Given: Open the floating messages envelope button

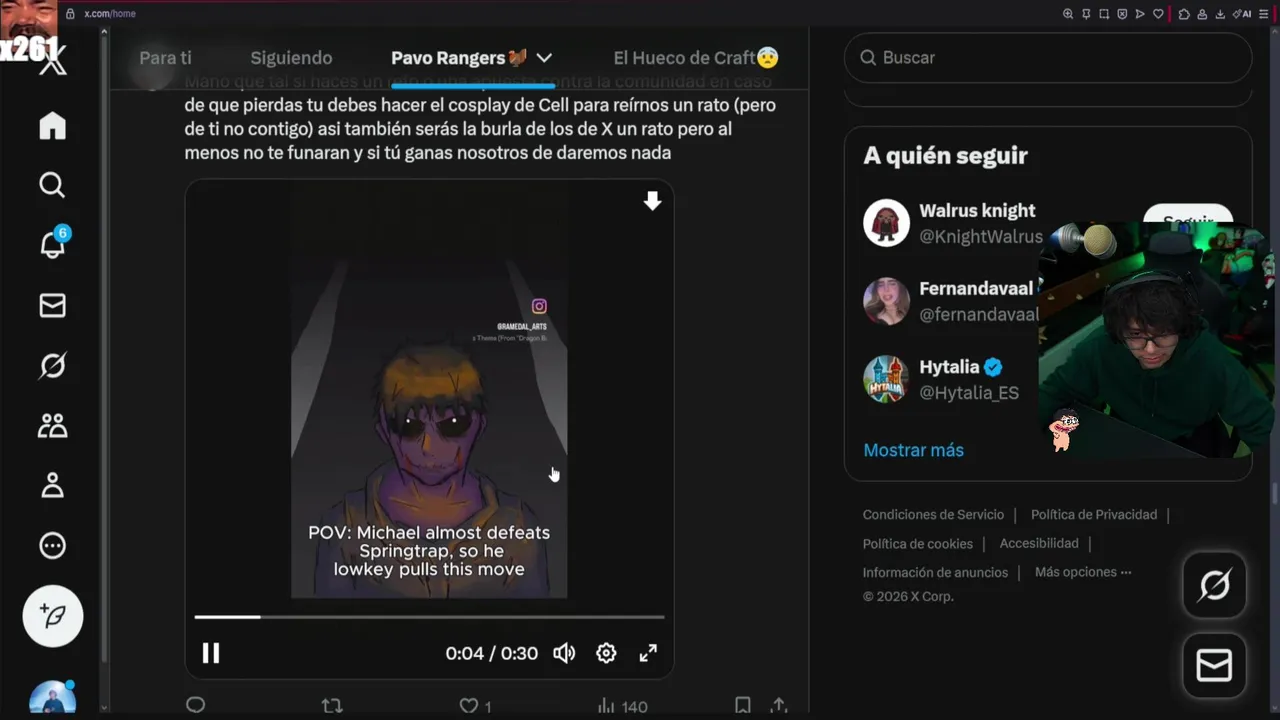Looking at the screenshot, I should point(1214,665).
